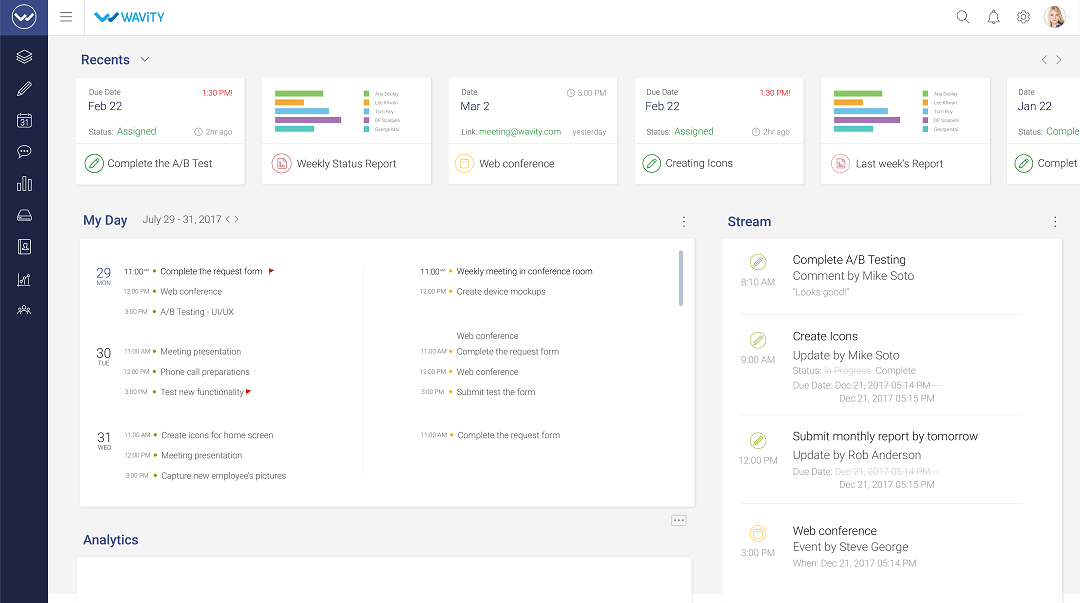Click task icon next to Creating Icons

pos(652,163)
